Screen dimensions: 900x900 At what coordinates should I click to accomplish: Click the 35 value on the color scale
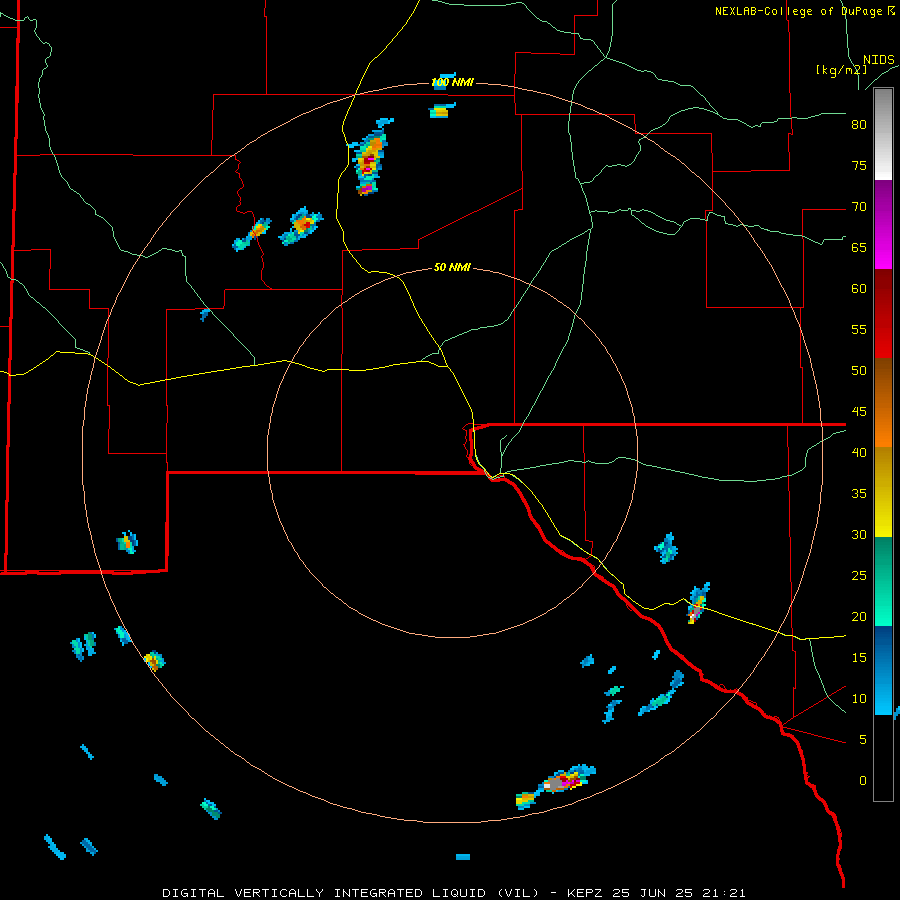859,494
